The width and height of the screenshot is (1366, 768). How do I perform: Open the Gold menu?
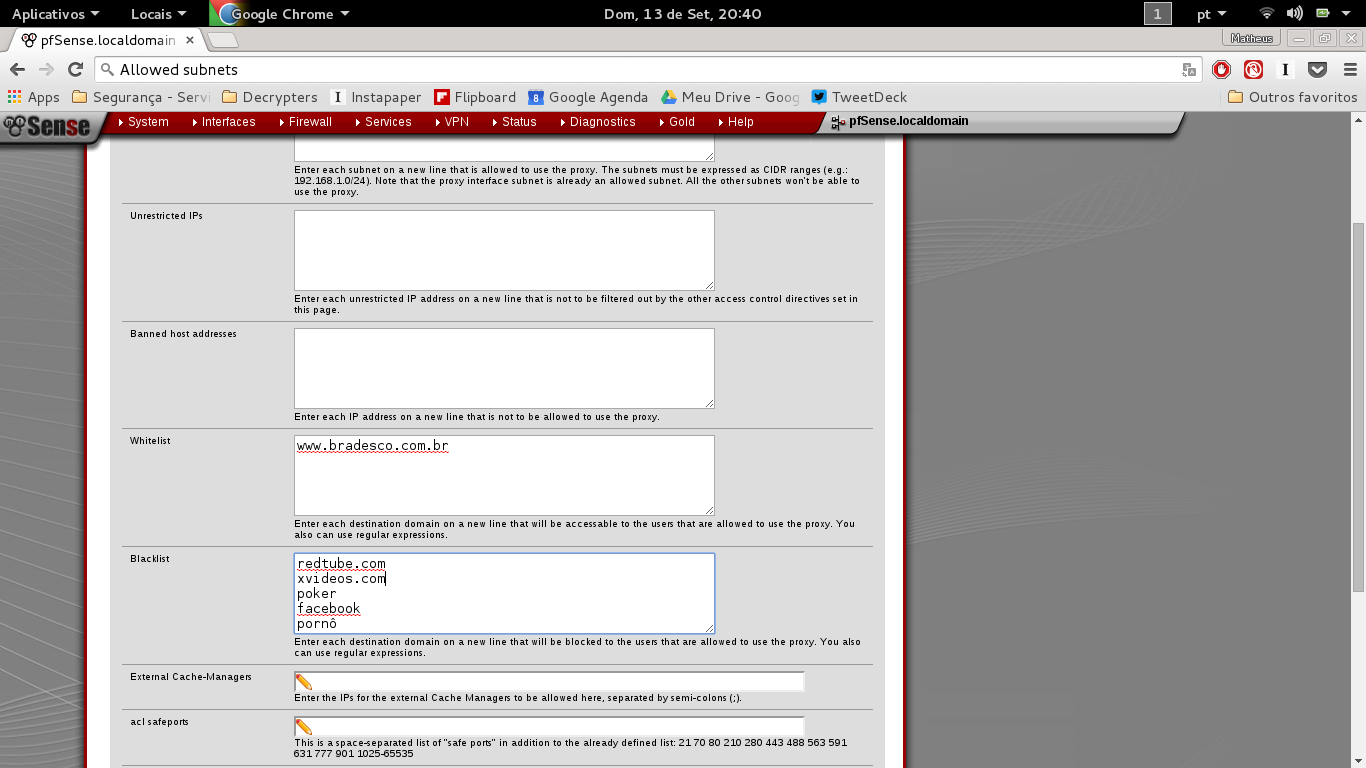[677, 122]
